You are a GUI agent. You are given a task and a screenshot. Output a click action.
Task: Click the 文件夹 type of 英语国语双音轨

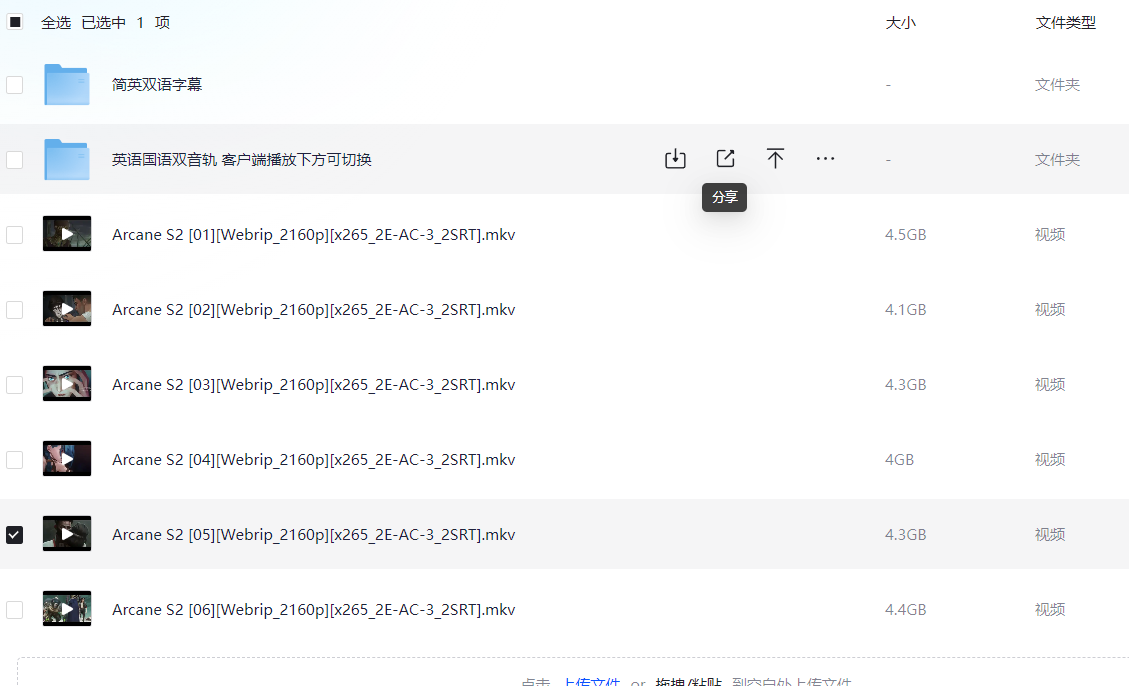click(x=1058, y=160)
